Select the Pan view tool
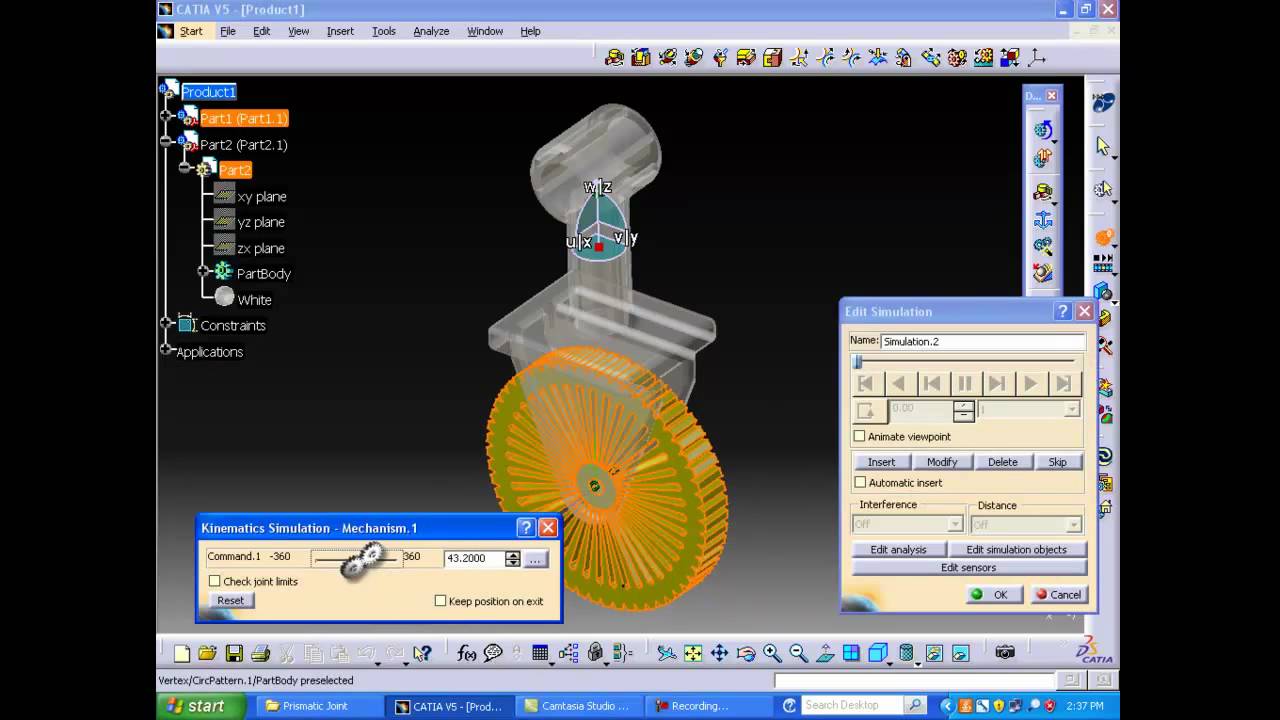This screenshot has width=1280, height=720. [719, 653]
